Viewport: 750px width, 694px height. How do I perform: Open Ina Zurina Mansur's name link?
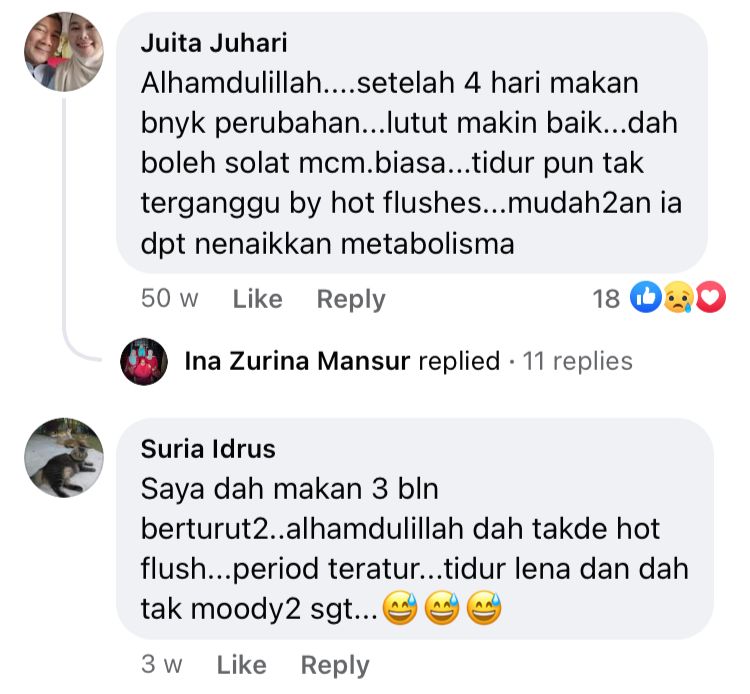297,361
